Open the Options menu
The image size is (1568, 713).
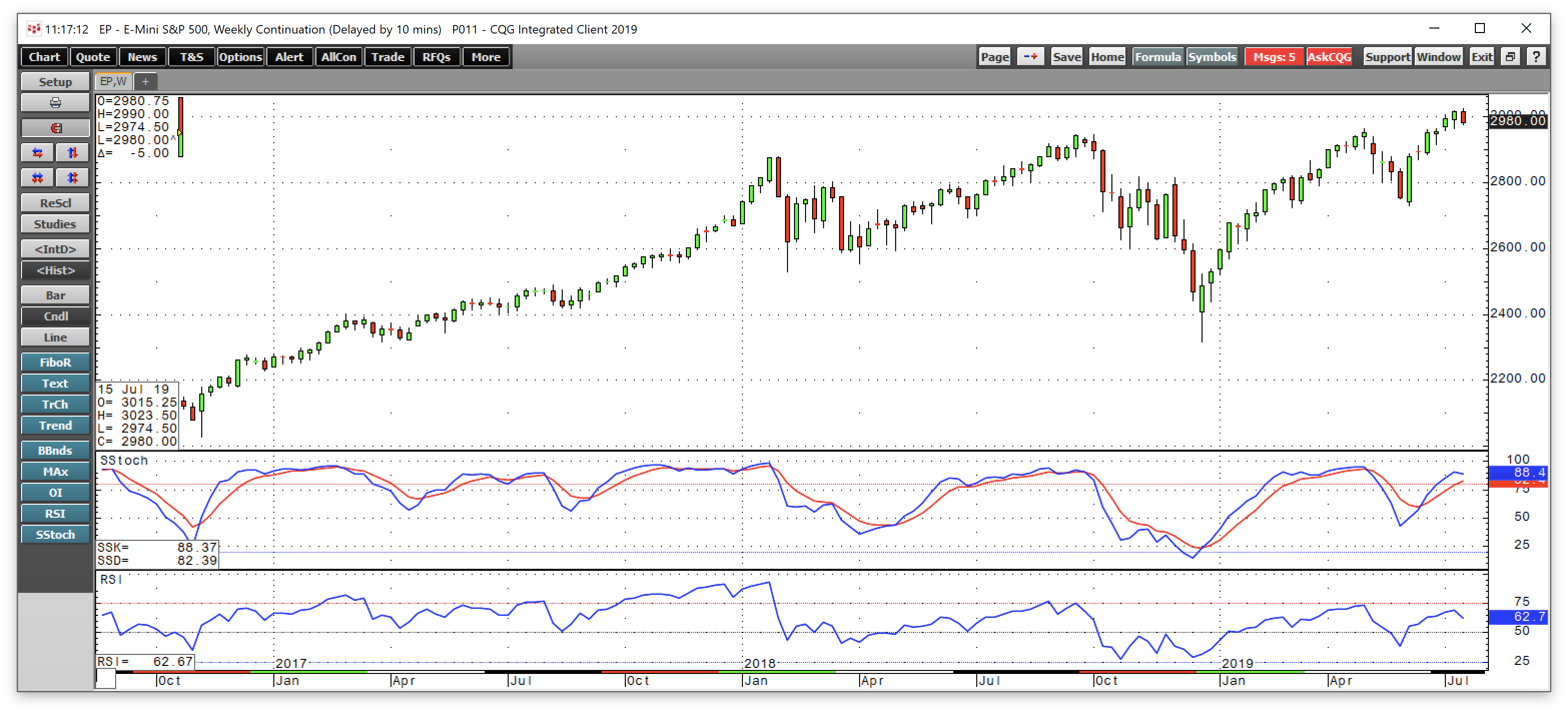240,57
